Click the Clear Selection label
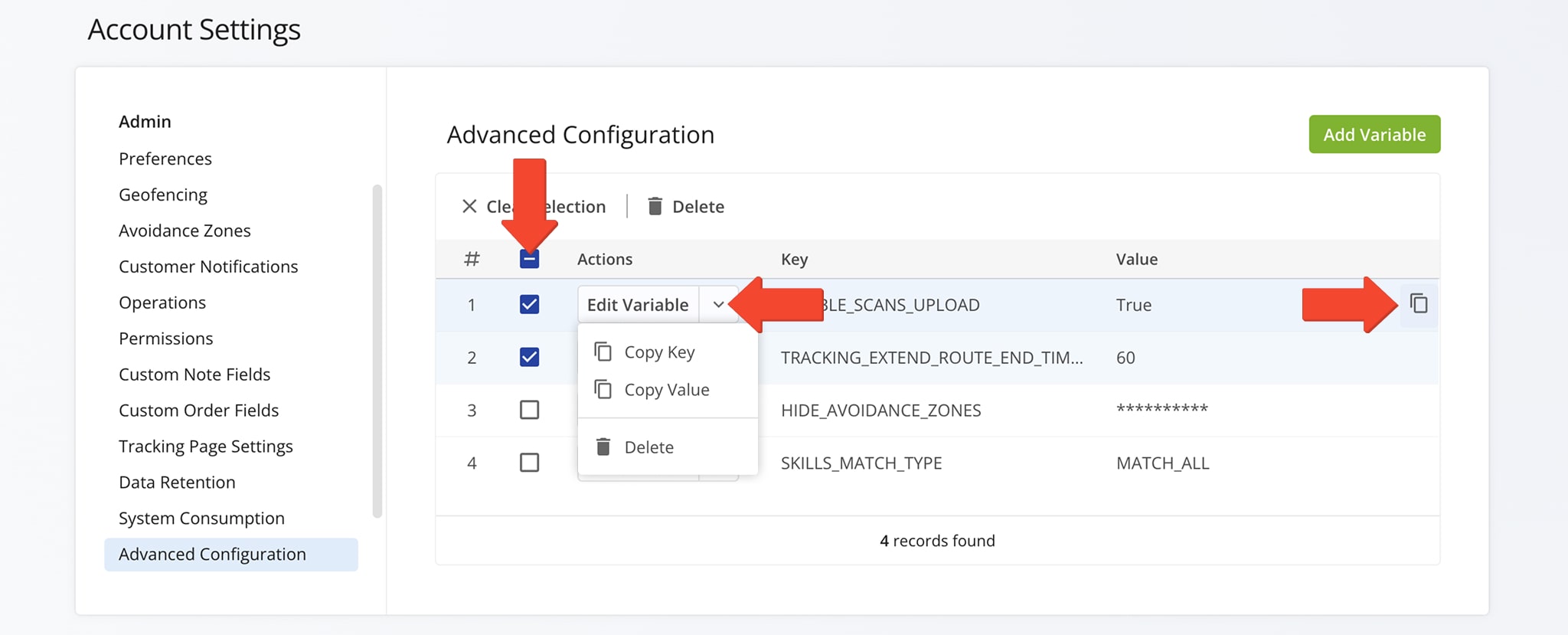The image size is (1568, 635). tap(546, 206)
